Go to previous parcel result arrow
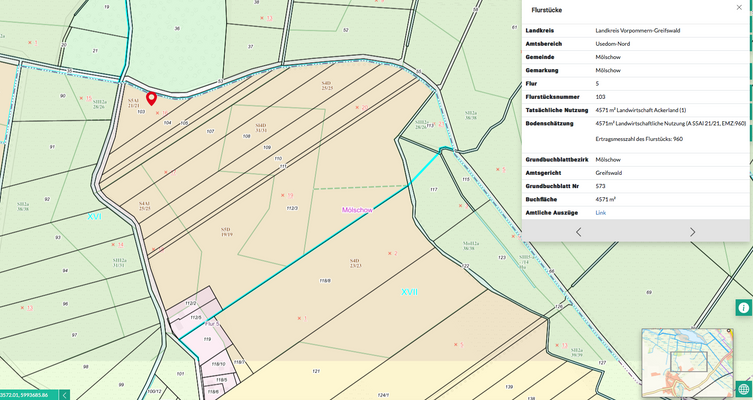The width and height of the screenshot is (753, 400). point(578,232)
